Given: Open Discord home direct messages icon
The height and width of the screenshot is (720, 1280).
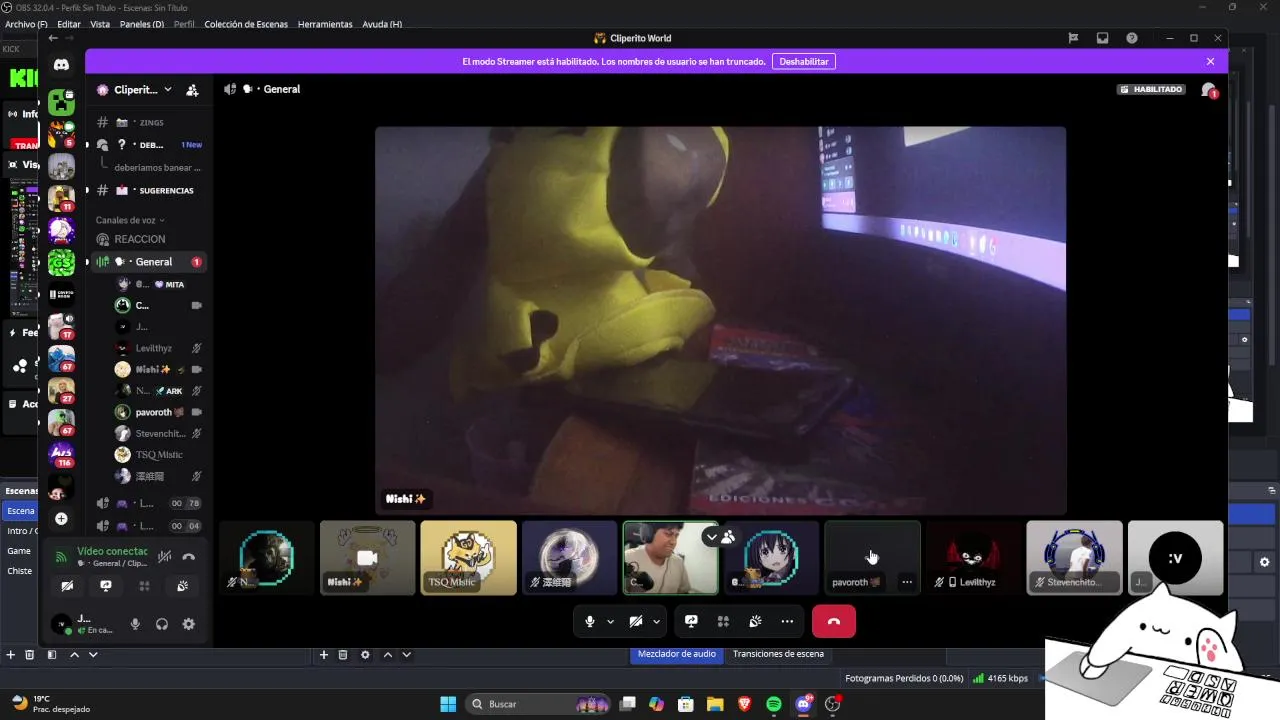Looking at the screenshot, I should point(61,65).
